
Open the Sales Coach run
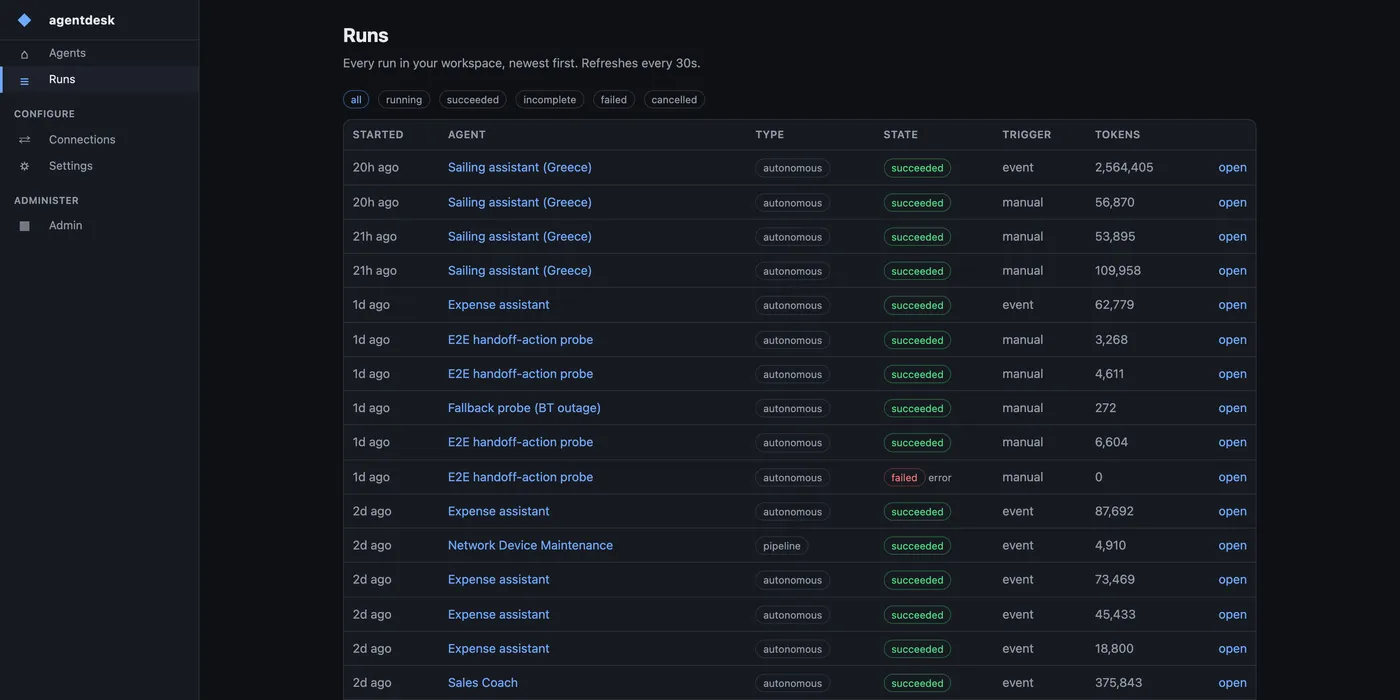pos(1232,682)
